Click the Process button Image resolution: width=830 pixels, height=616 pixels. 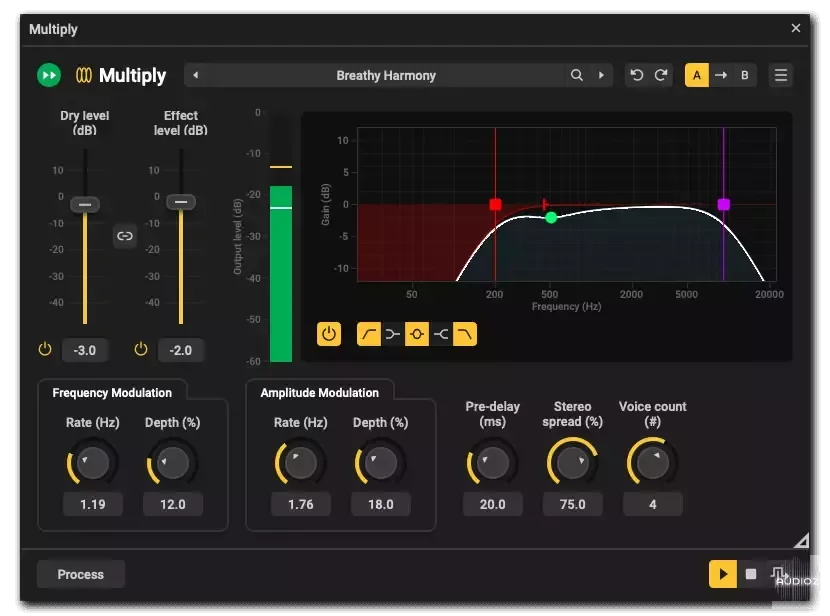(x=80, y=574)
